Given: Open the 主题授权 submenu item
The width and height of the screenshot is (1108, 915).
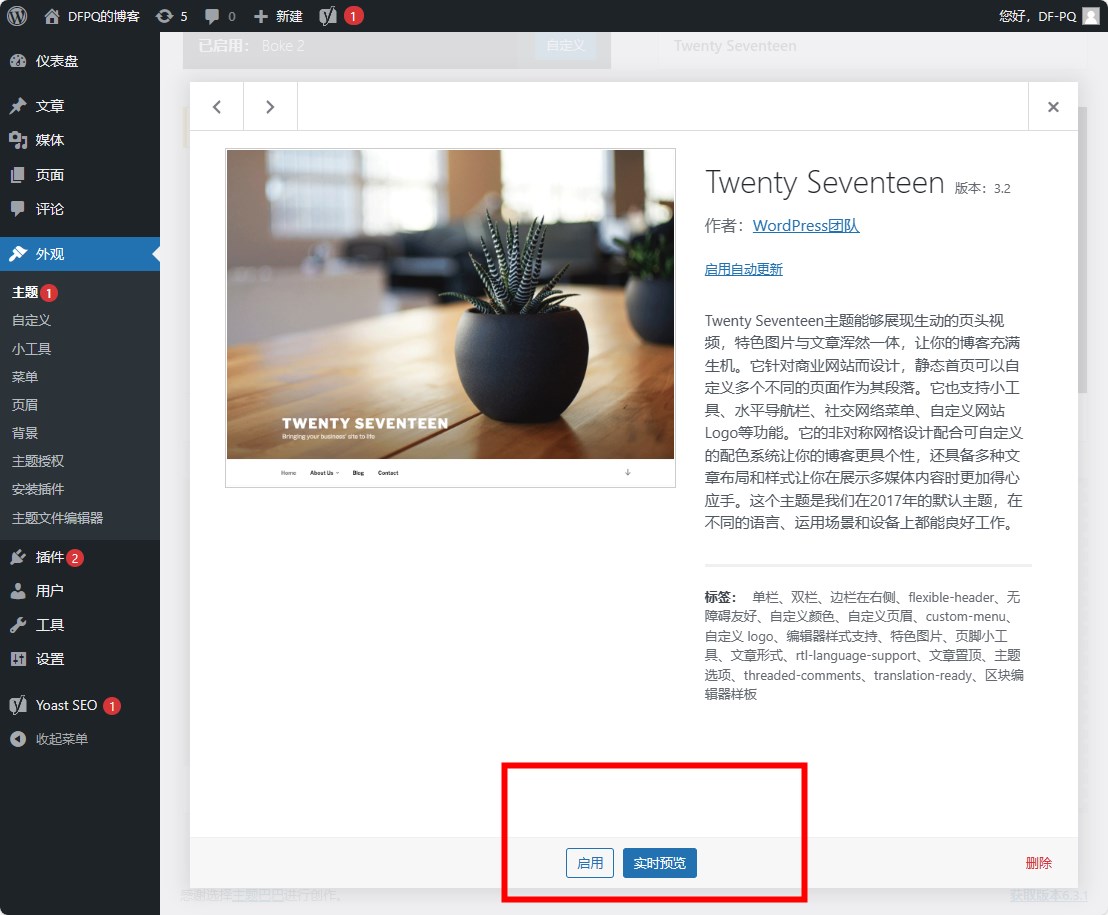Looking at the screenshot, I should coord(37,461).
